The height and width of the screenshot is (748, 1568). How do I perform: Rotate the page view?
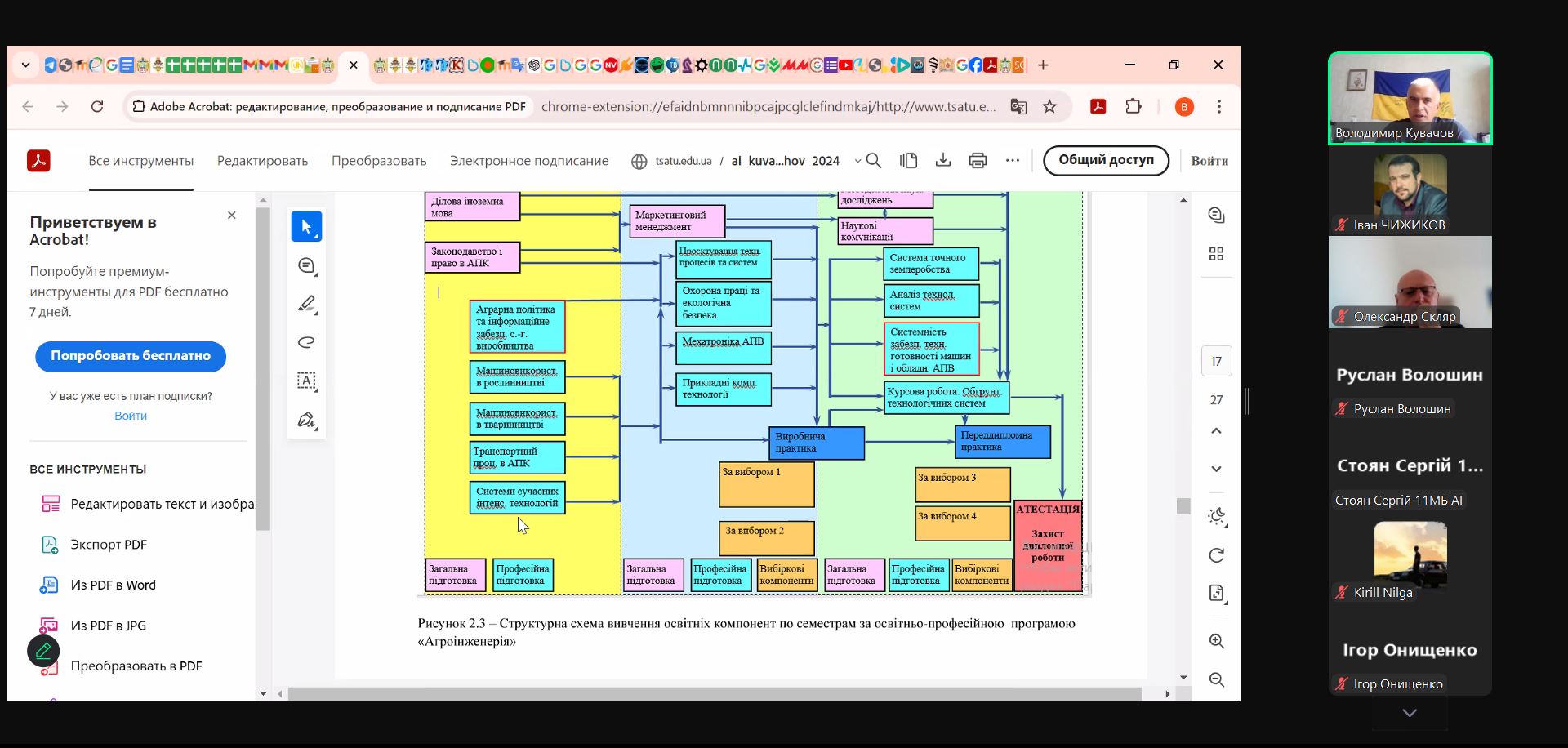(1216, 555)
